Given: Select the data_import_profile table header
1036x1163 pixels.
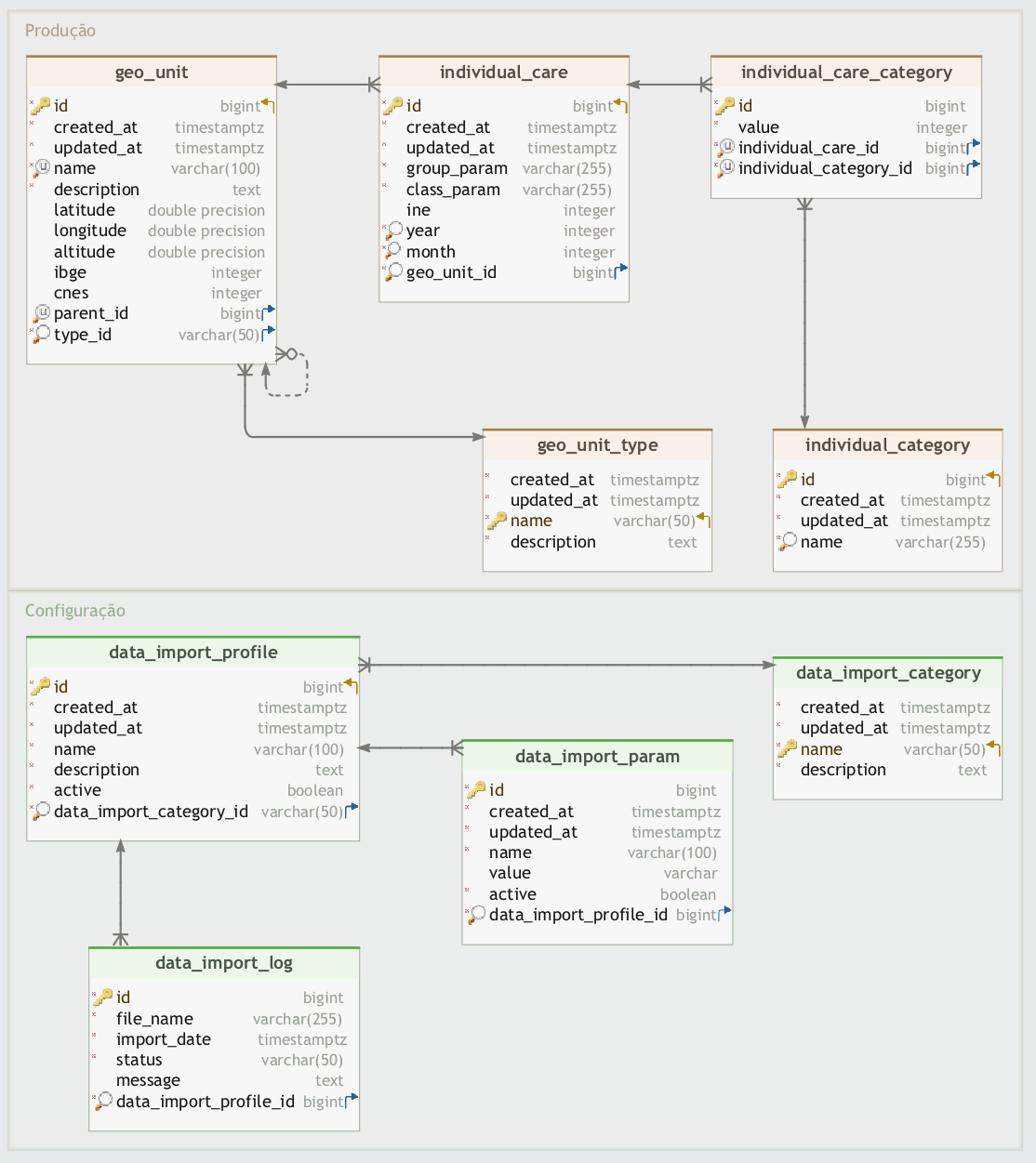Looking at the screenshot, I should pos(193,653).
